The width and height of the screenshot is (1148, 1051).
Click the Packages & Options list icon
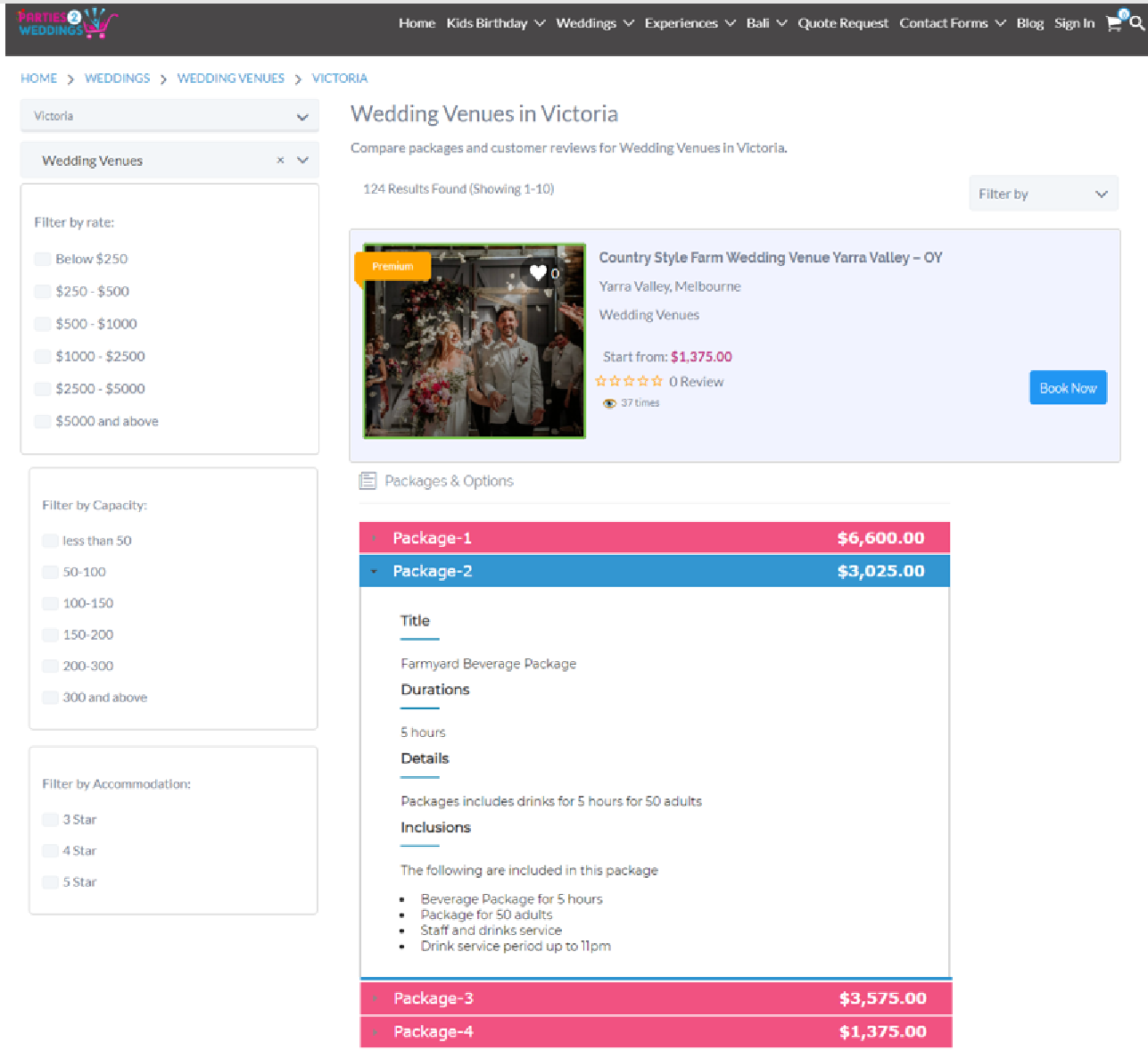[x=368, y=481]
